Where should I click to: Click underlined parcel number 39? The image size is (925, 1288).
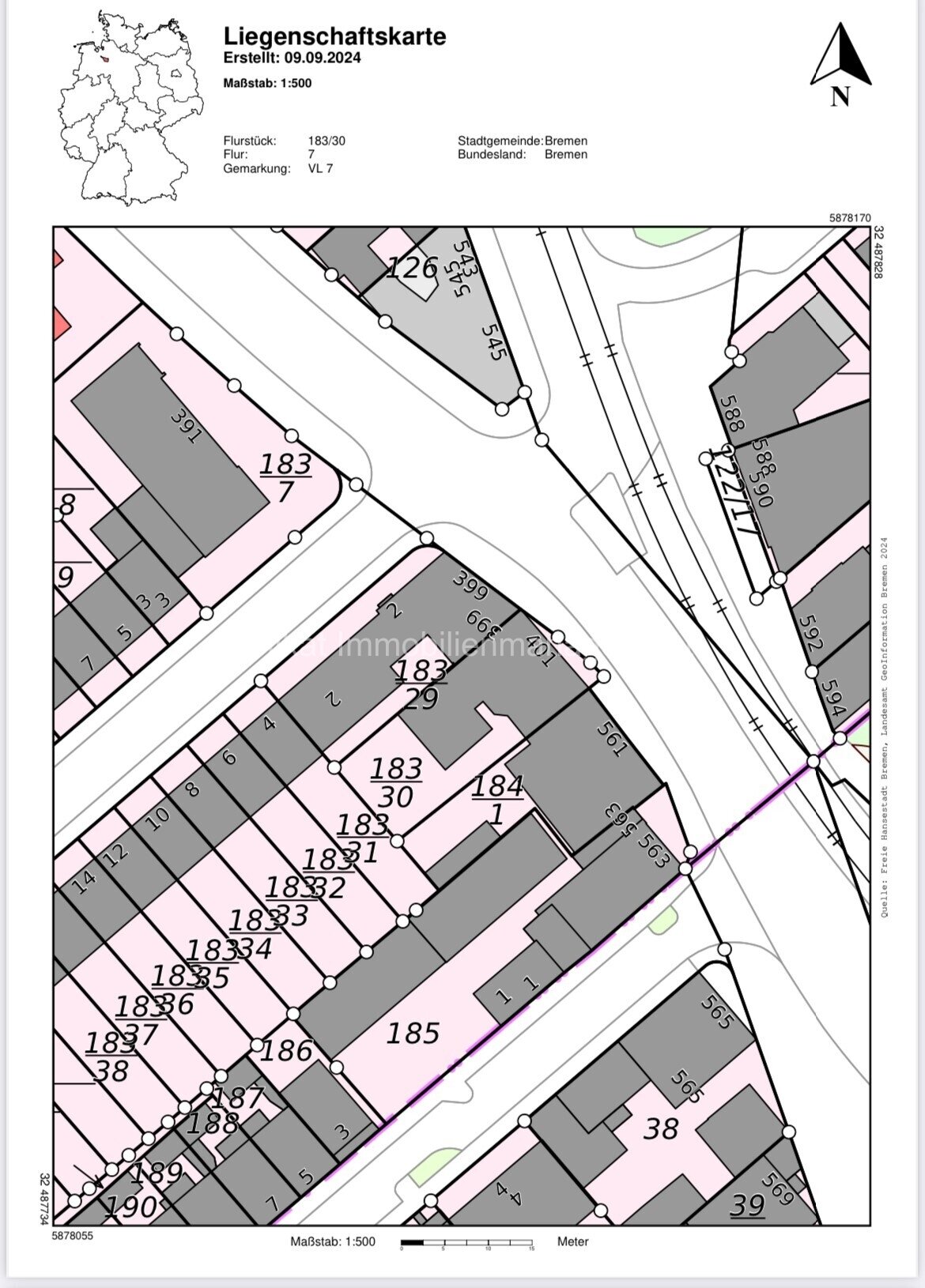pyautogui.click(x=747, y=1205)
